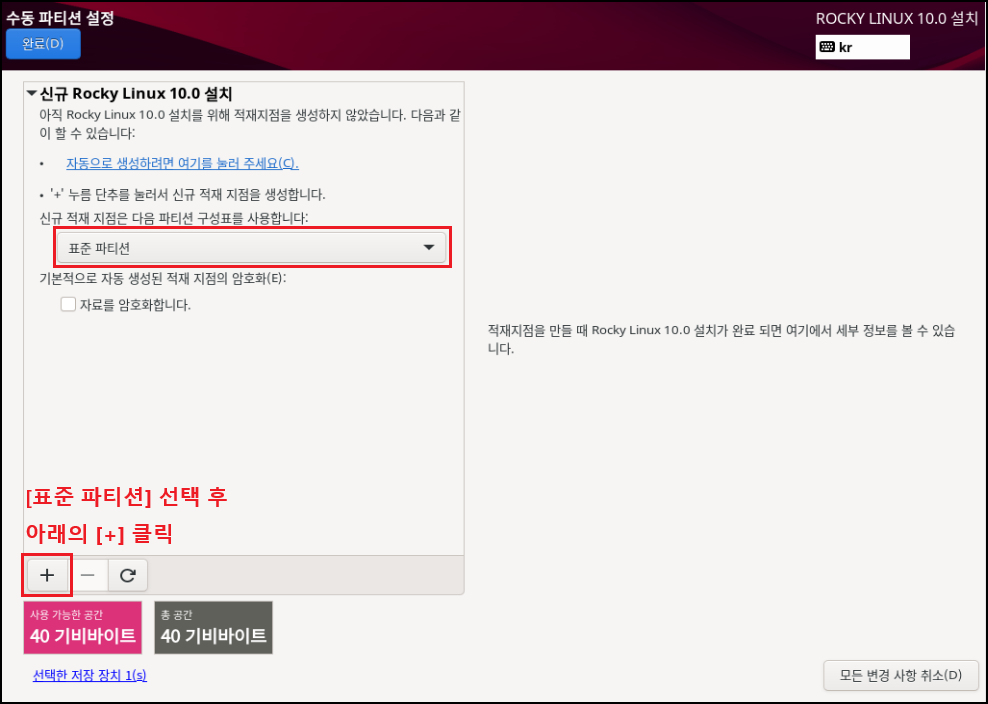
Task: Click the 적재지점을 만들 때 information text
Action: (721, 339)
